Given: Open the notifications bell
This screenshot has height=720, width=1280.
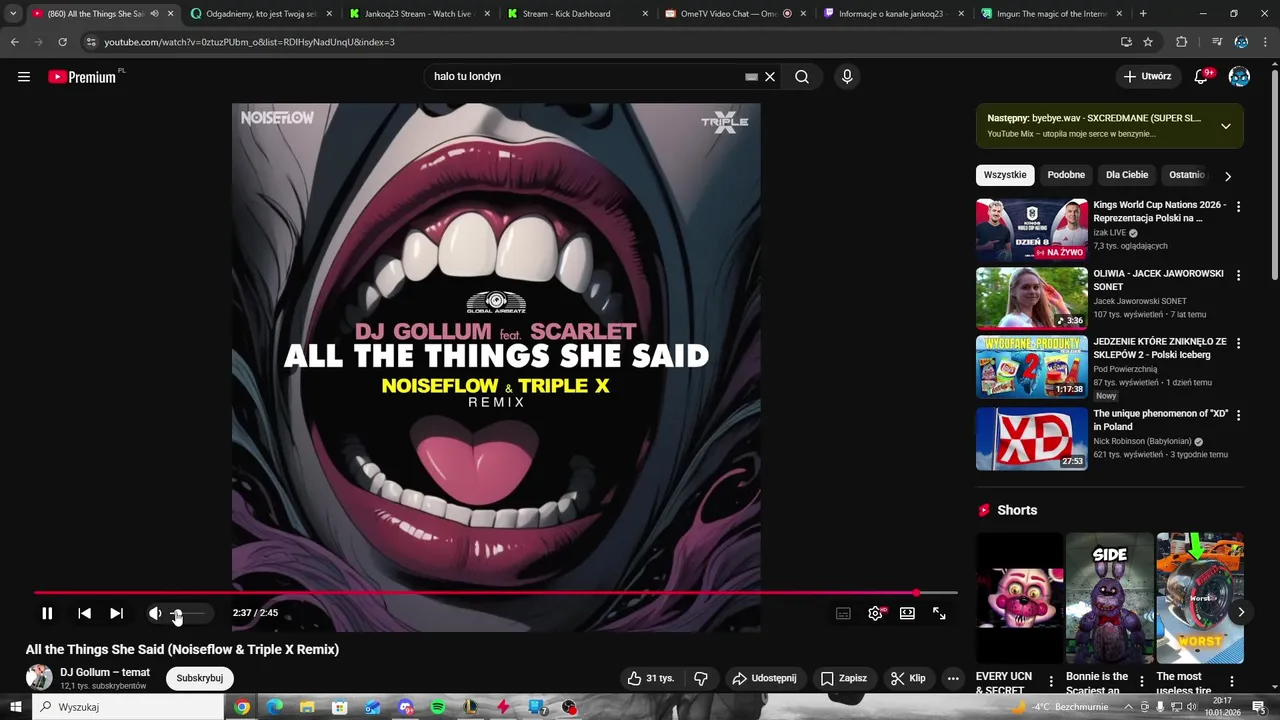Looking at the screenshot, I should click(1202, 77).
